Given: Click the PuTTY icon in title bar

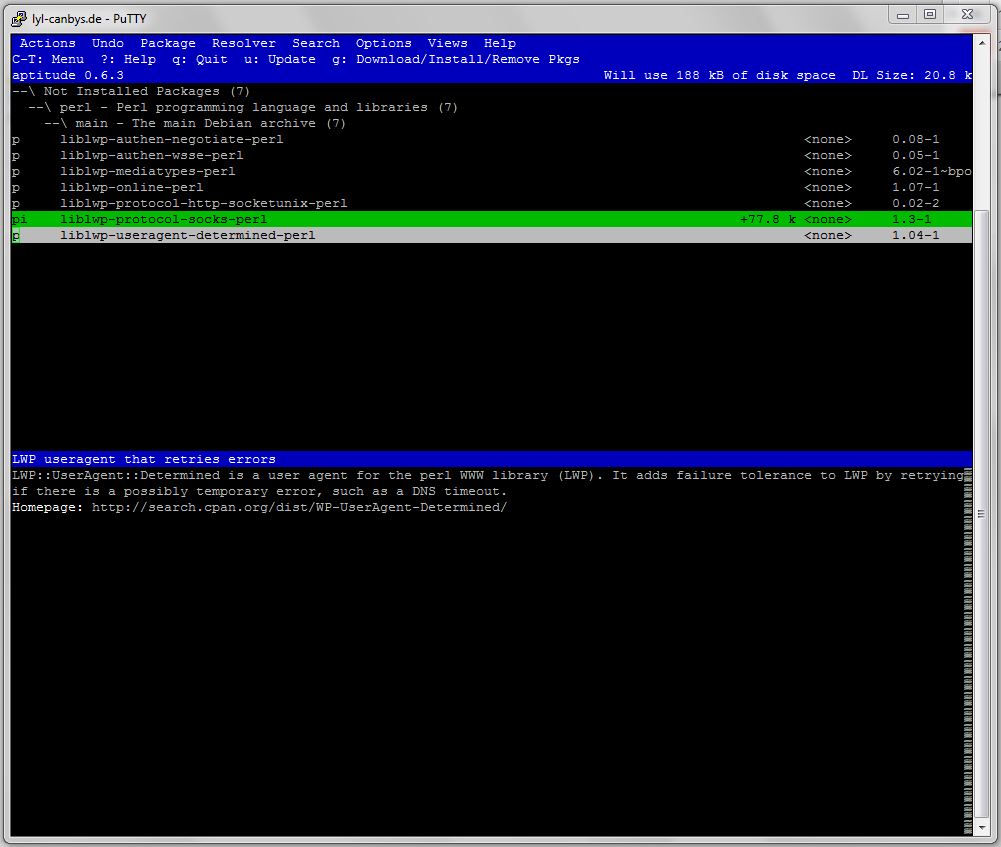Looking at the screenshot, I should click(19, 15).
